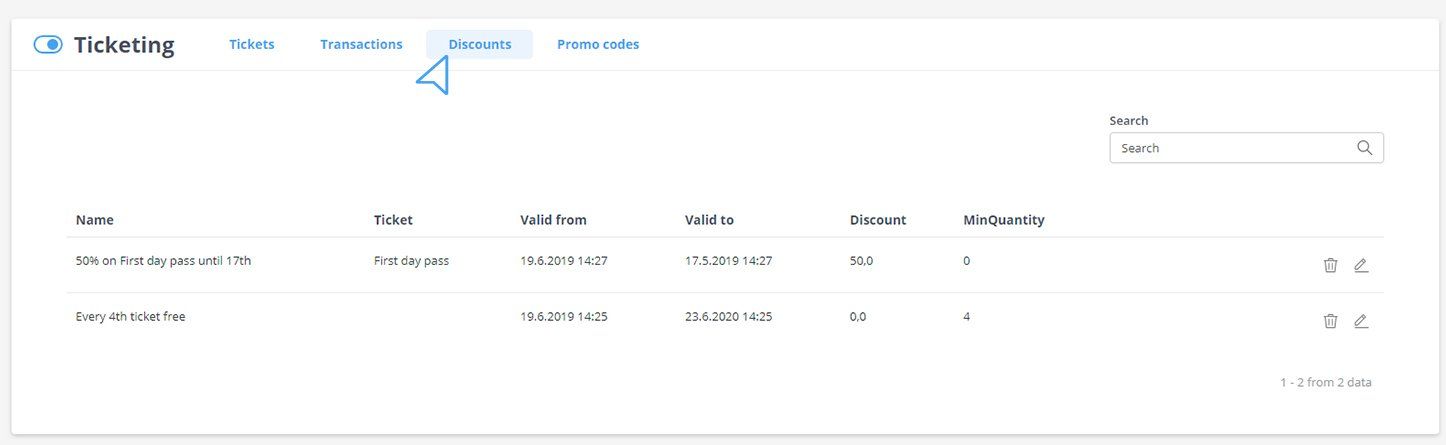1446x445 pixels.
Task: Select the Every 4th ticket free row name
Action: pos(130,317)
